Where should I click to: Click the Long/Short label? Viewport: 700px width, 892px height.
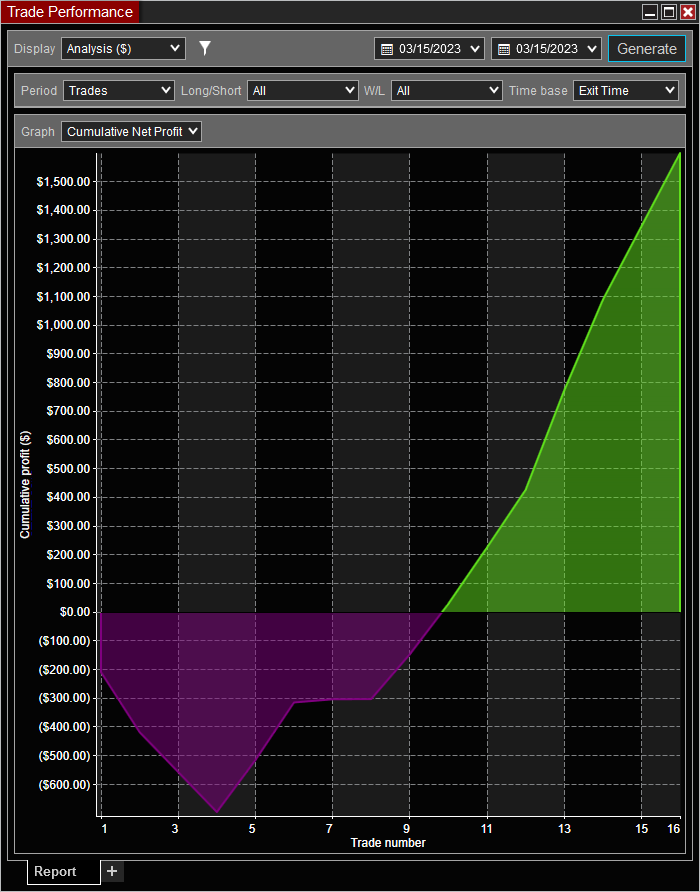click(211, 90)
